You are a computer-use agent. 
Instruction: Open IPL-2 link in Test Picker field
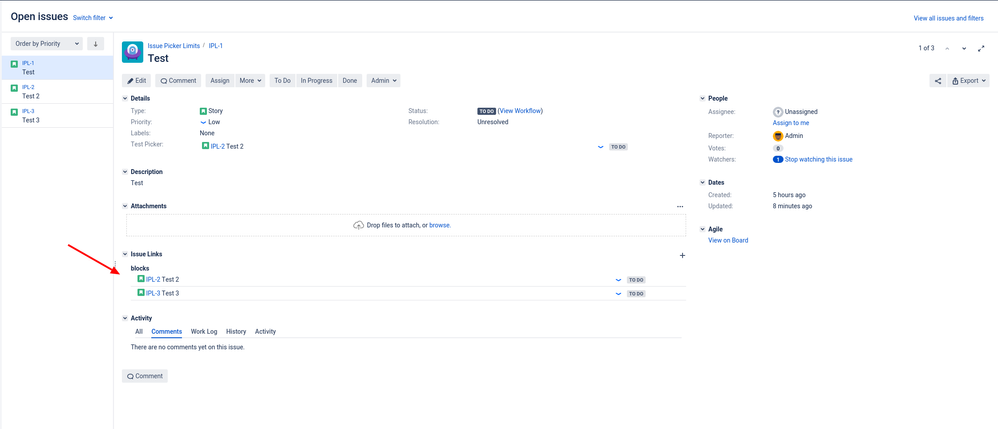point(218,146)
